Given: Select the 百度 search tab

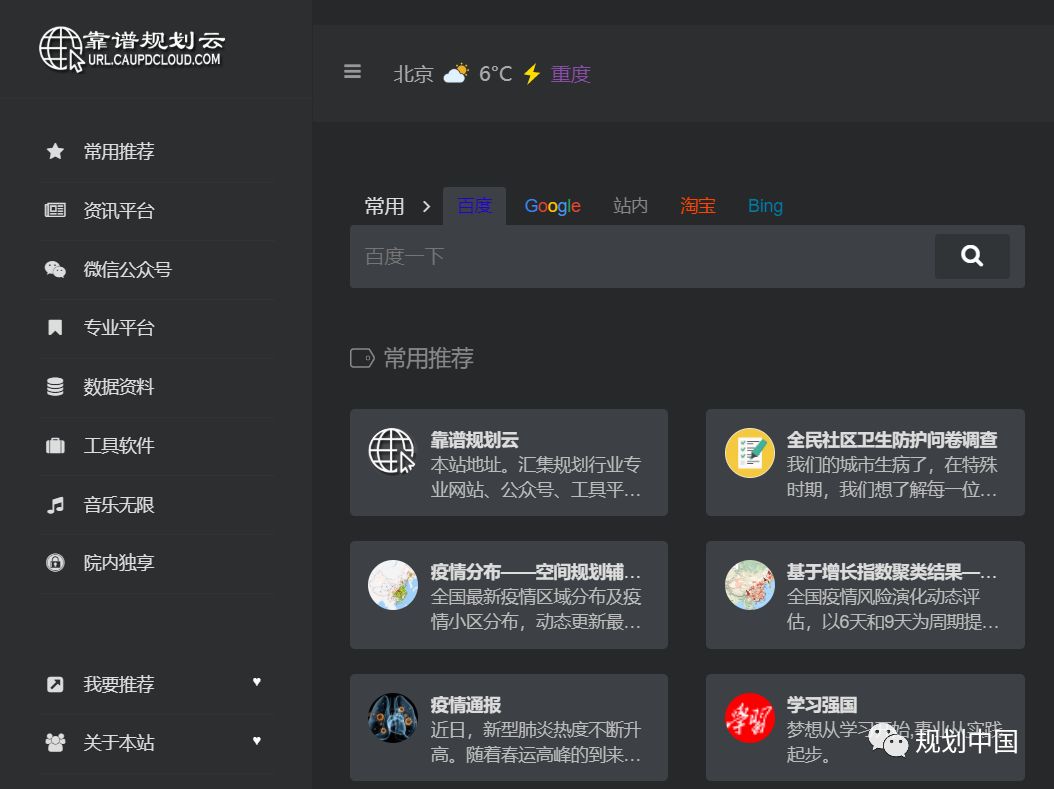Looking at the screenshot, I should pyautogui.click(x=475, y=206).
